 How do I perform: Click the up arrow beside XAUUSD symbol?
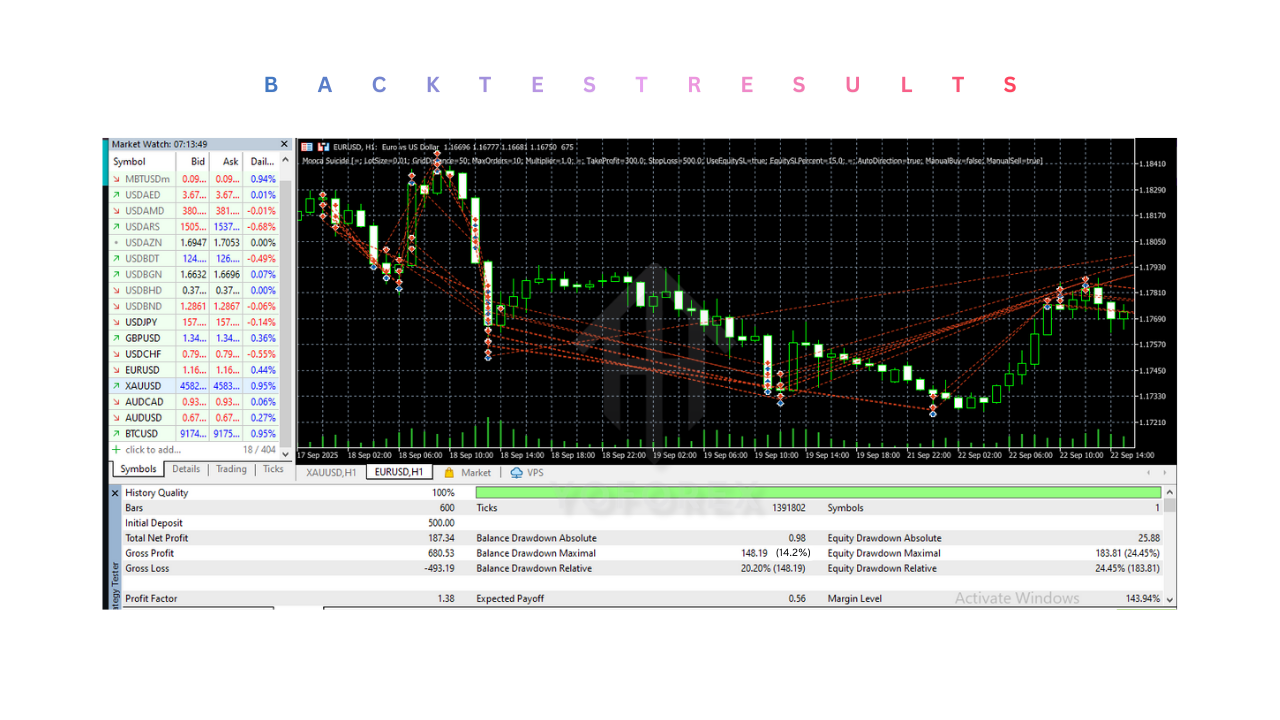coord(116,385)
